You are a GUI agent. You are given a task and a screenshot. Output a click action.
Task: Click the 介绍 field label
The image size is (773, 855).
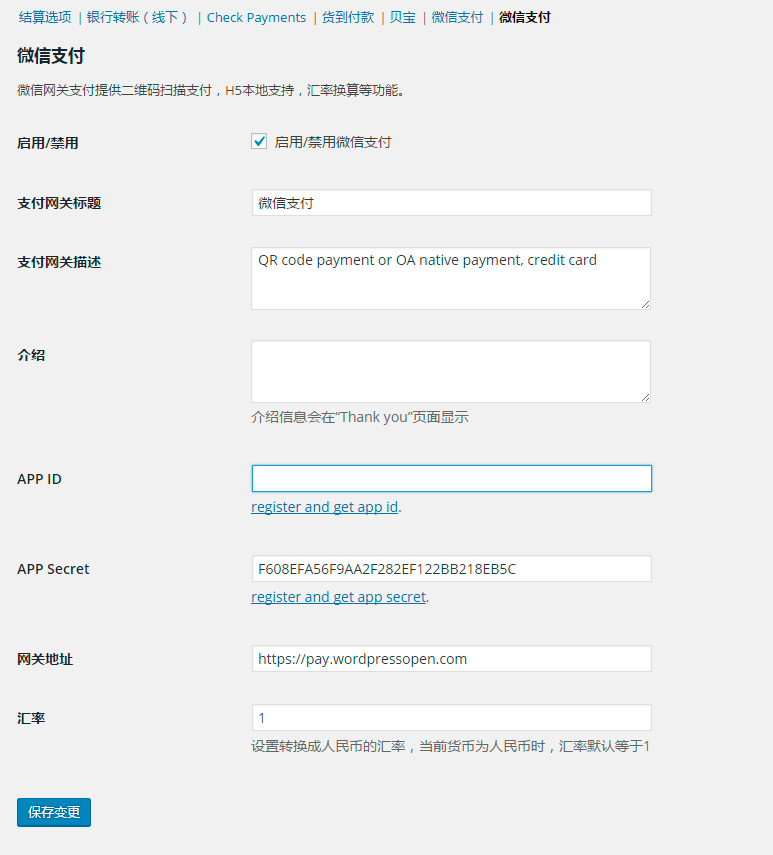[x=31, y=356]
